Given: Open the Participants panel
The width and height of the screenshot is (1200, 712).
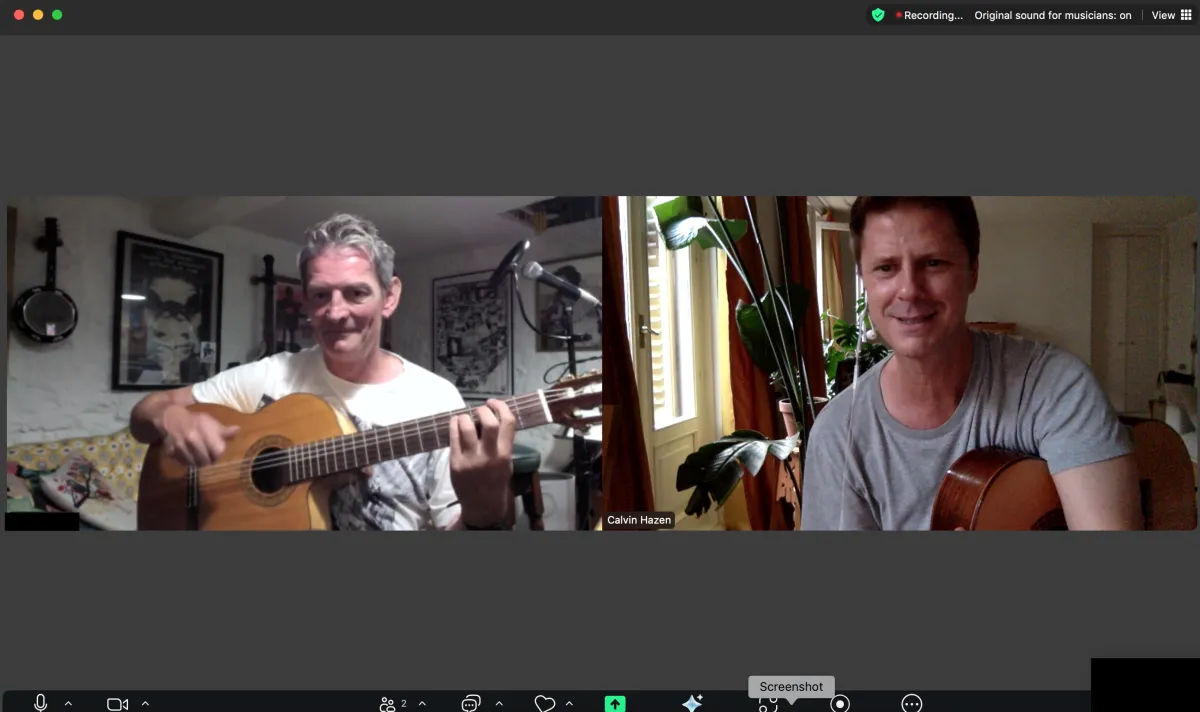Looking at the screenshot, I should point(390,703).
